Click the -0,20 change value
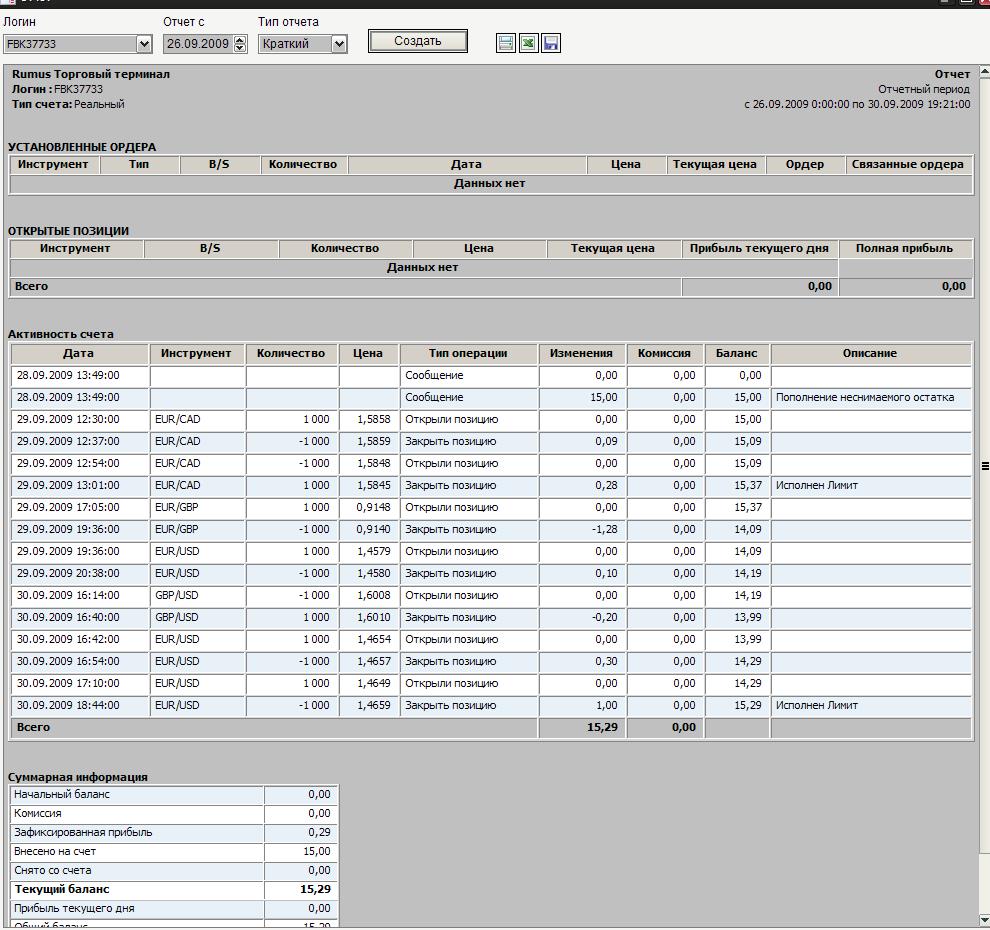Viewport: 990px width, 930px height. coord(604,617)
